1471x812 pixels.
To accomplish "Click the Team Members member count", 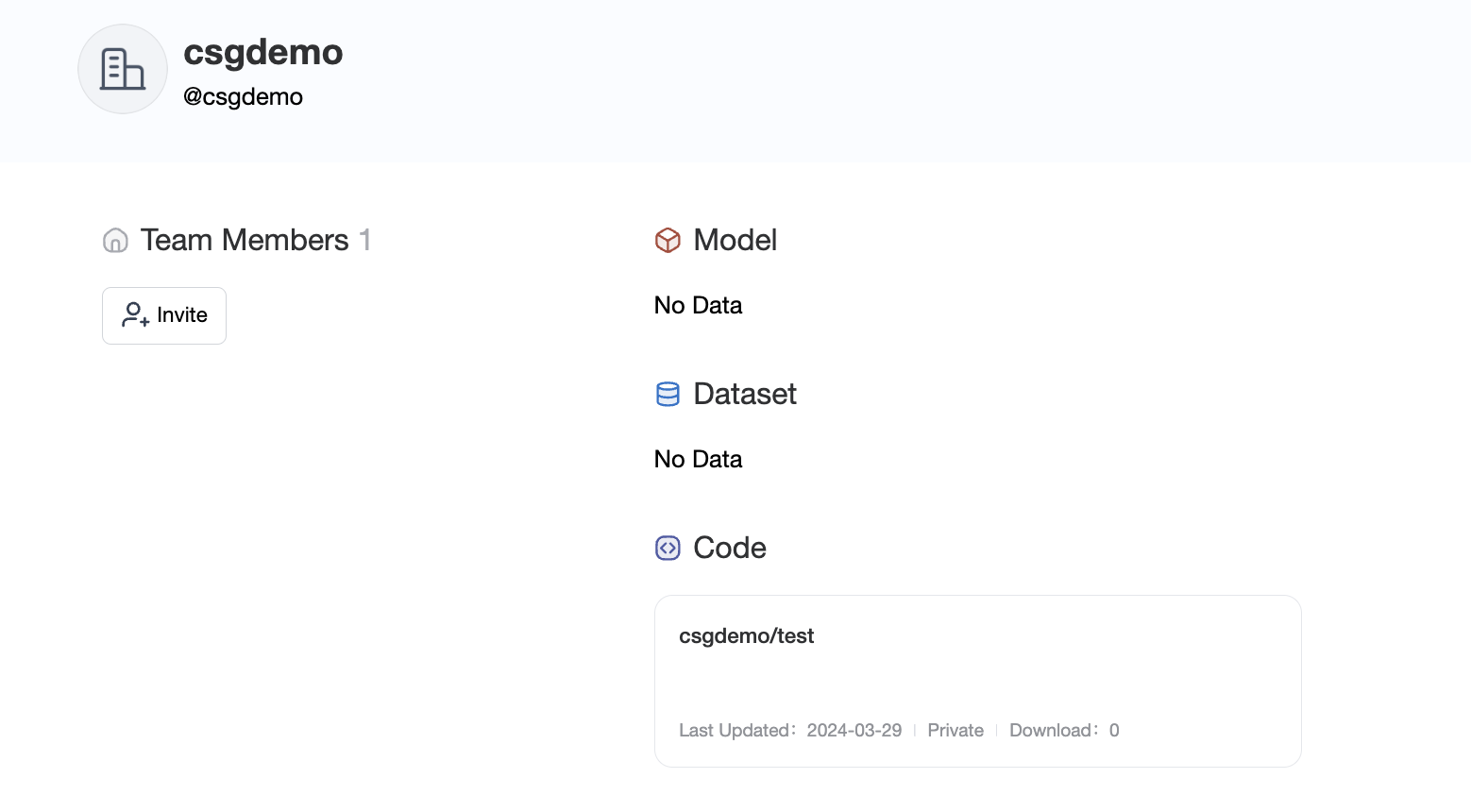I will 366,240.
